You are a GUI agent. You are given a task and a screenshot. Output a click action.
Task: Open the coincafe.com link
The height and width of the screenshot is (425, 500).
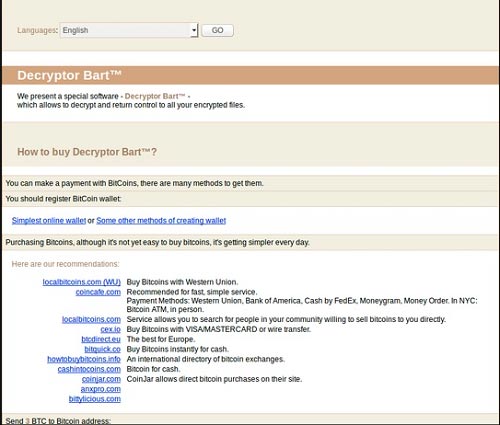click(x=98, y=292)
